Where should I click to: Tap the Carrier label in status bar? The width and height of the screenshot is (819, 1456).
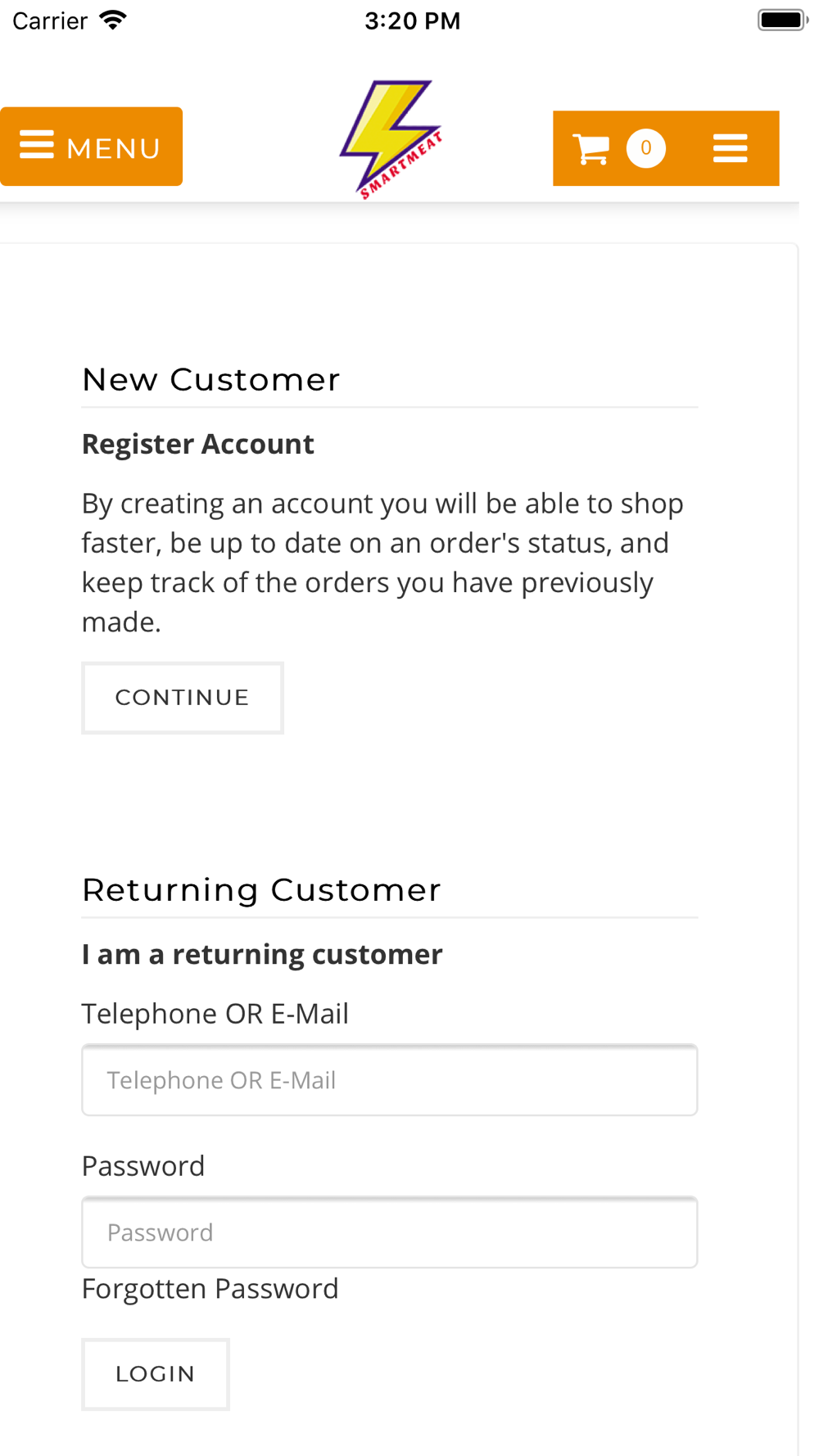coord(50,21)
